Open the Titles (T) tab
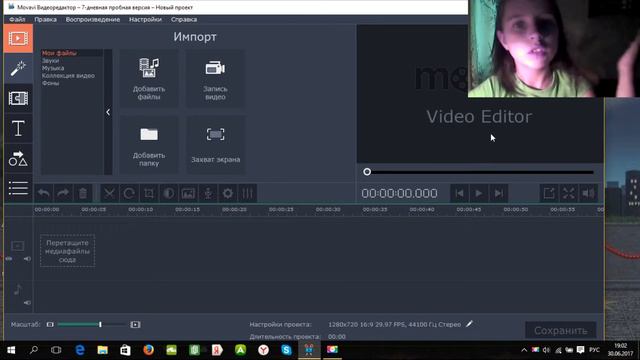Viewport: 640px width, 360px height. (x=18, y=129)
